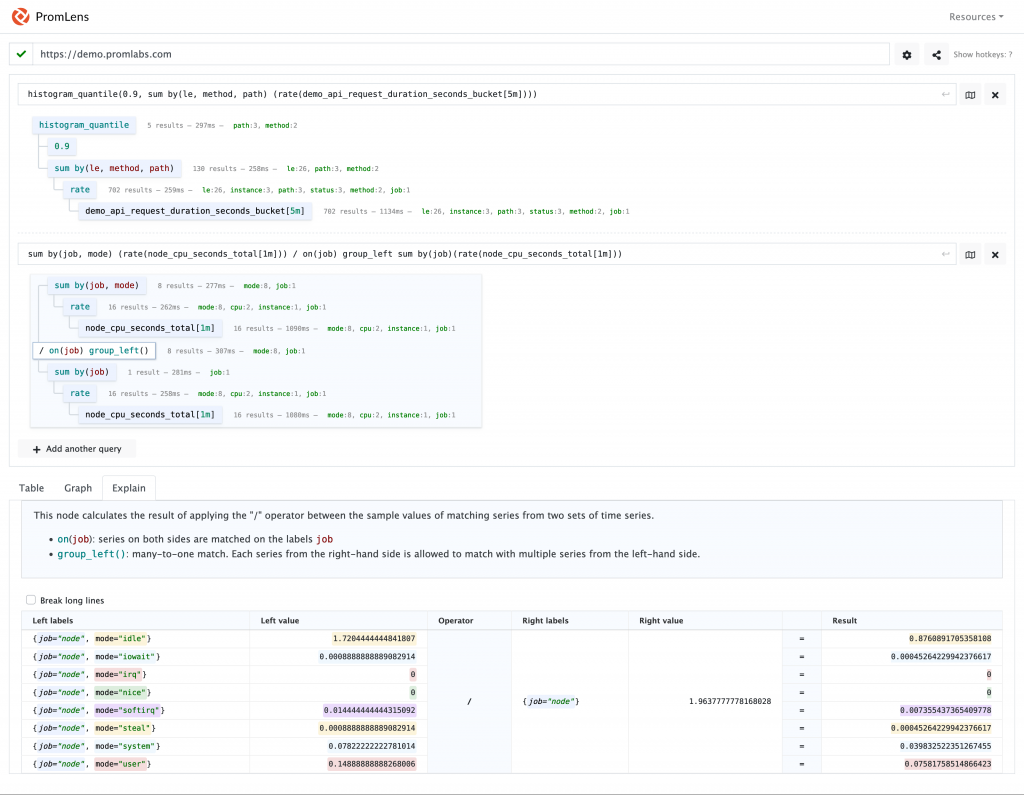Select the sum by(job) tree node

[x=82, y=372]
